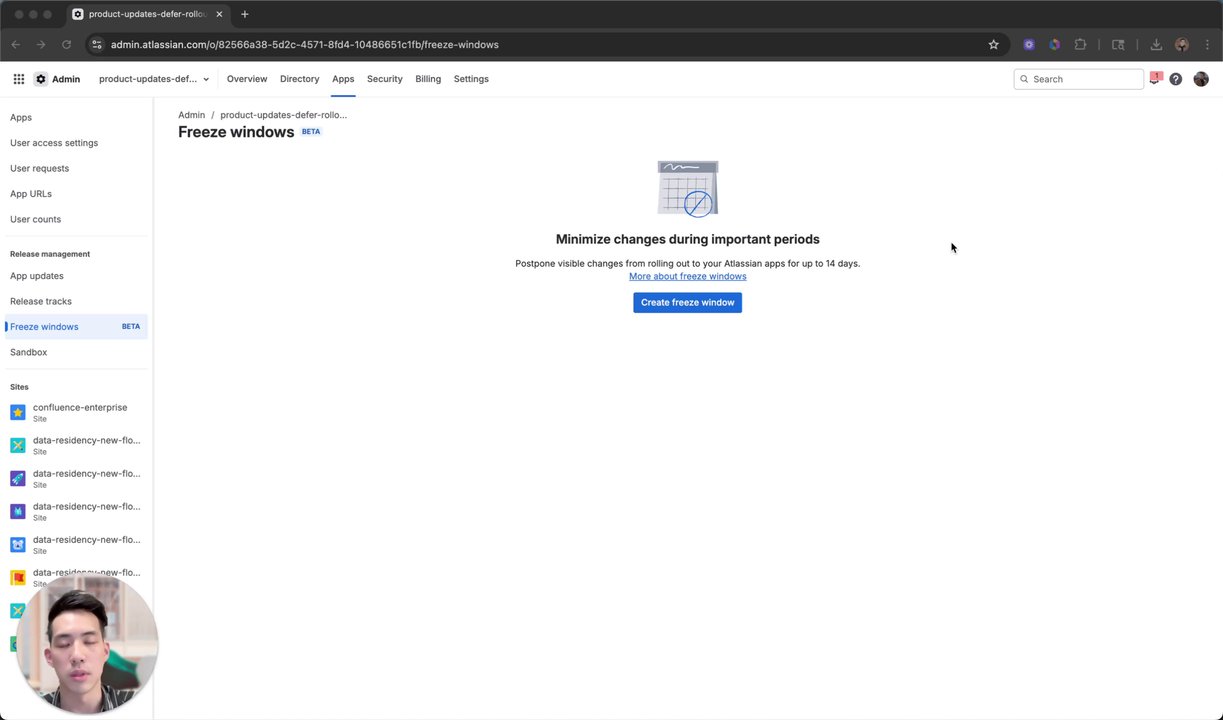Open the Atlassian app switcher grid
This screenshot has width=1223, height=720.
coord(19,79)
